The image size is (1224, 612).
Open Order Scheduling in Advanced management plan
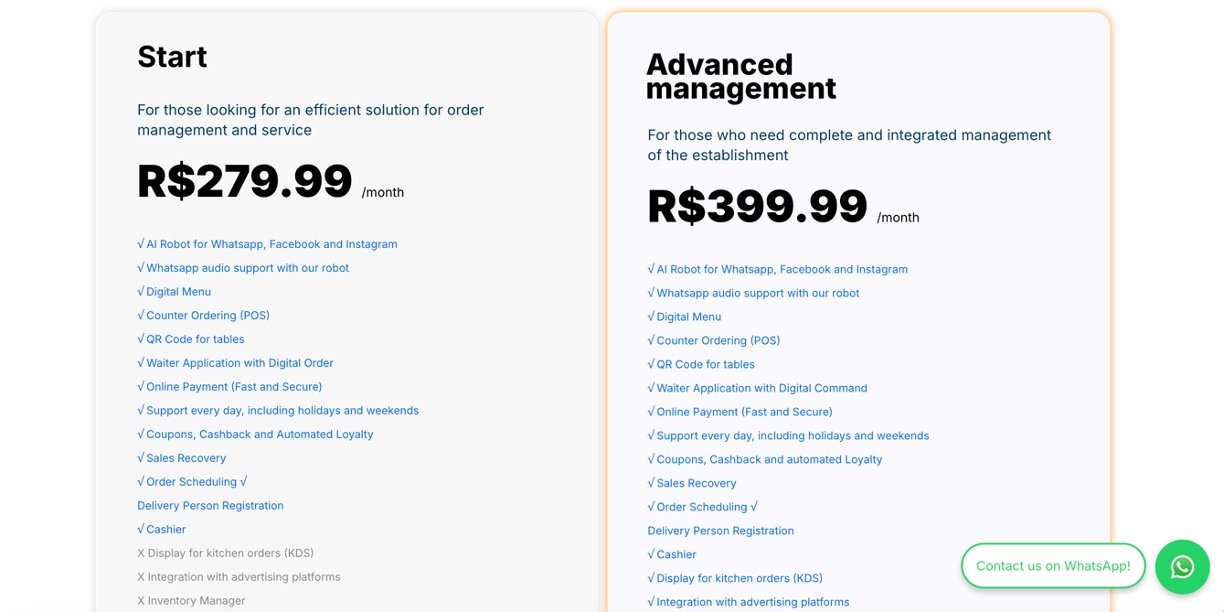click(702, 507)
